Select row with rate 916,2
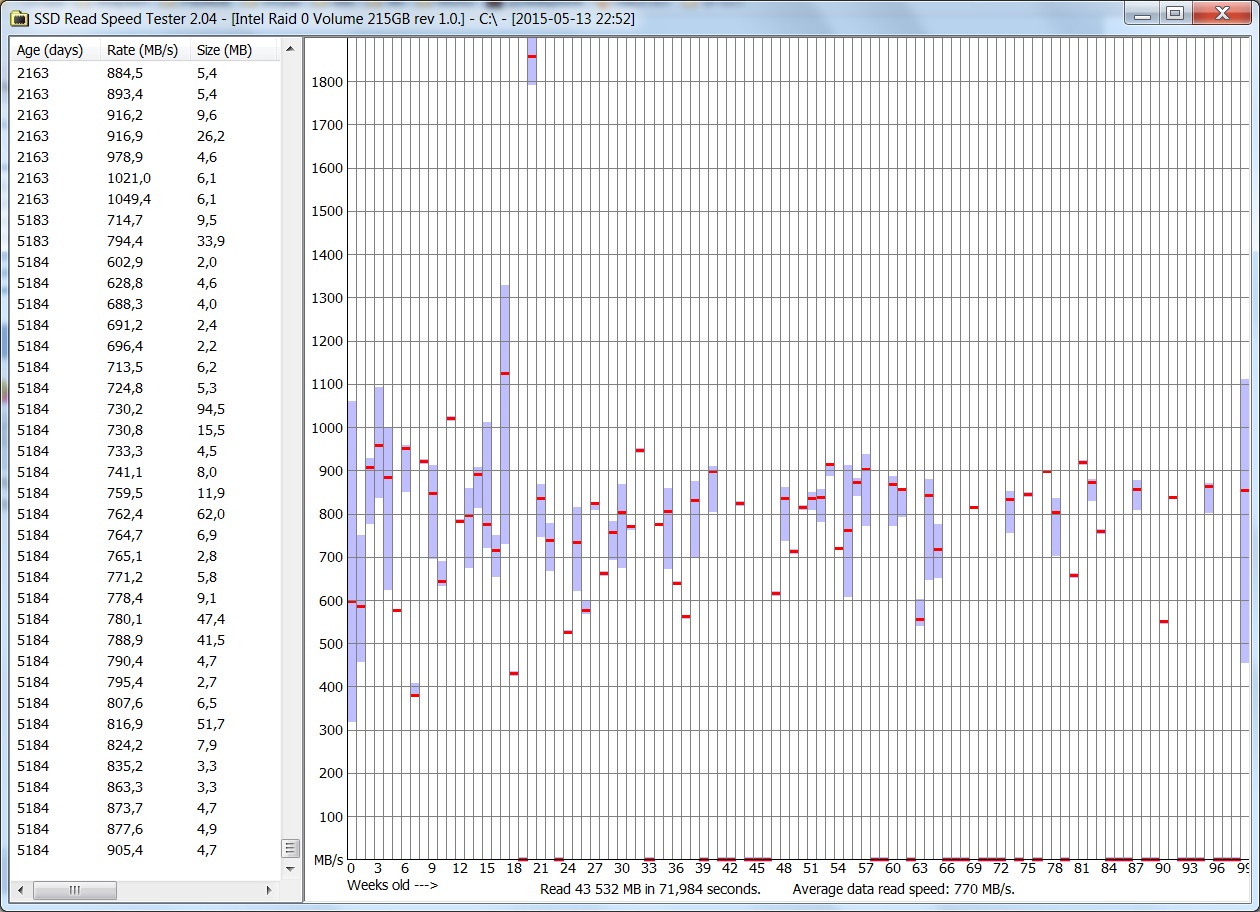This screenshot has height=912, width=1260. pos(144,115)
